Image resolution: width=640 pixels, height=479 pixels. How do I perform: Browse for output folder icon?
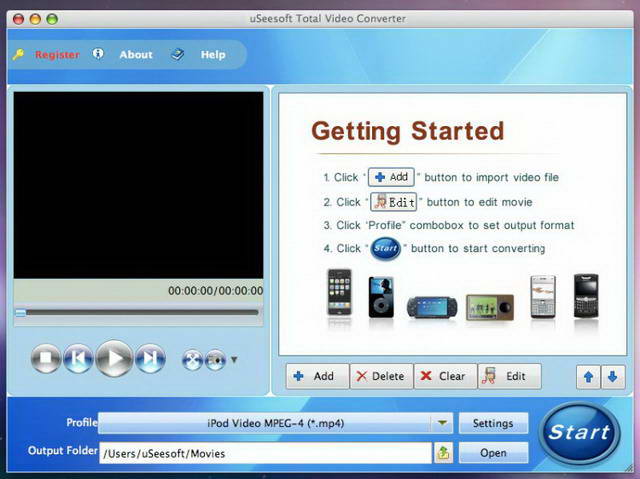pyautogui.click(x=443, y=452)
